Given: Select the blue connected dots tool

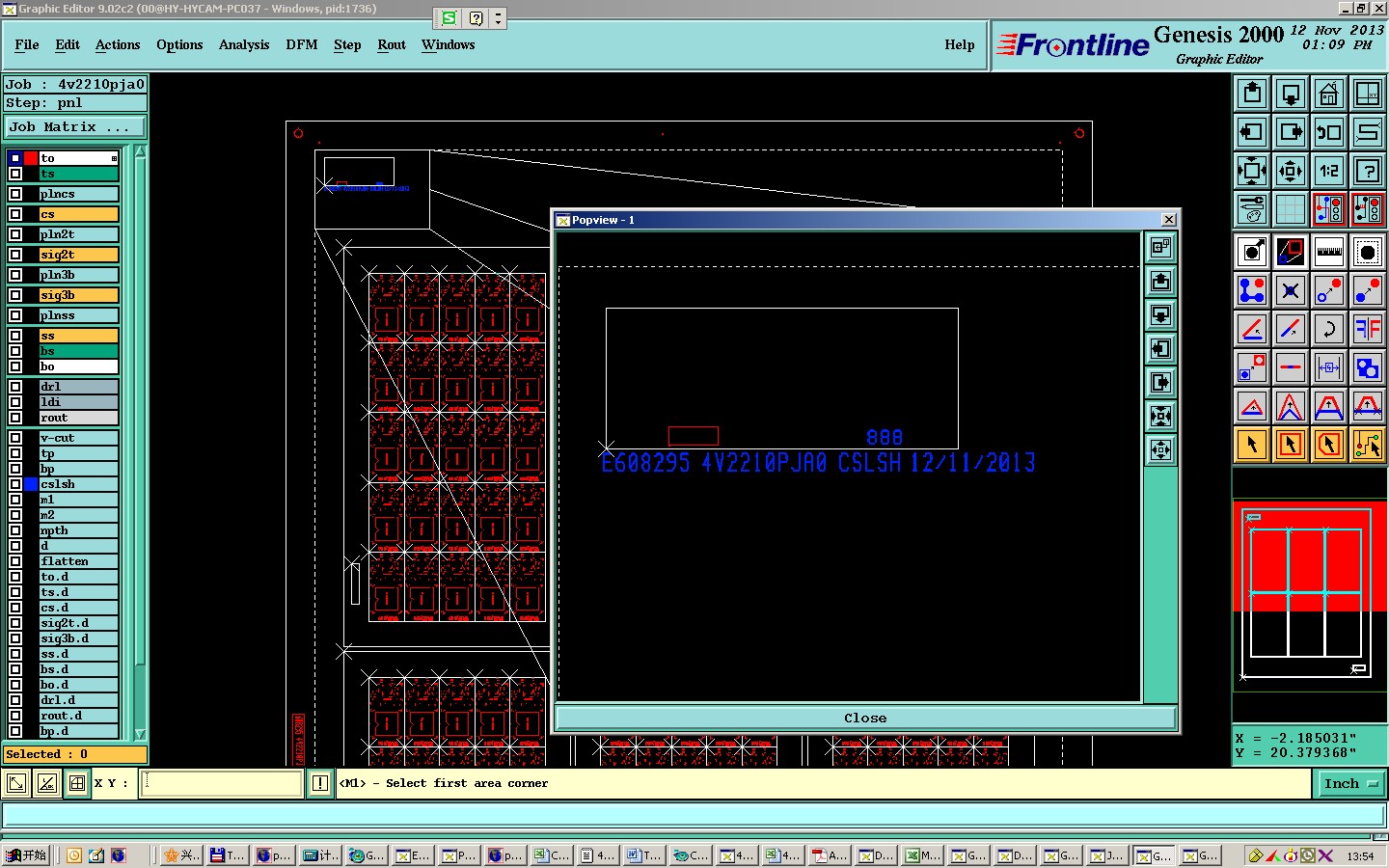Looking at the screenshot, I should (x=1252, y=290).
